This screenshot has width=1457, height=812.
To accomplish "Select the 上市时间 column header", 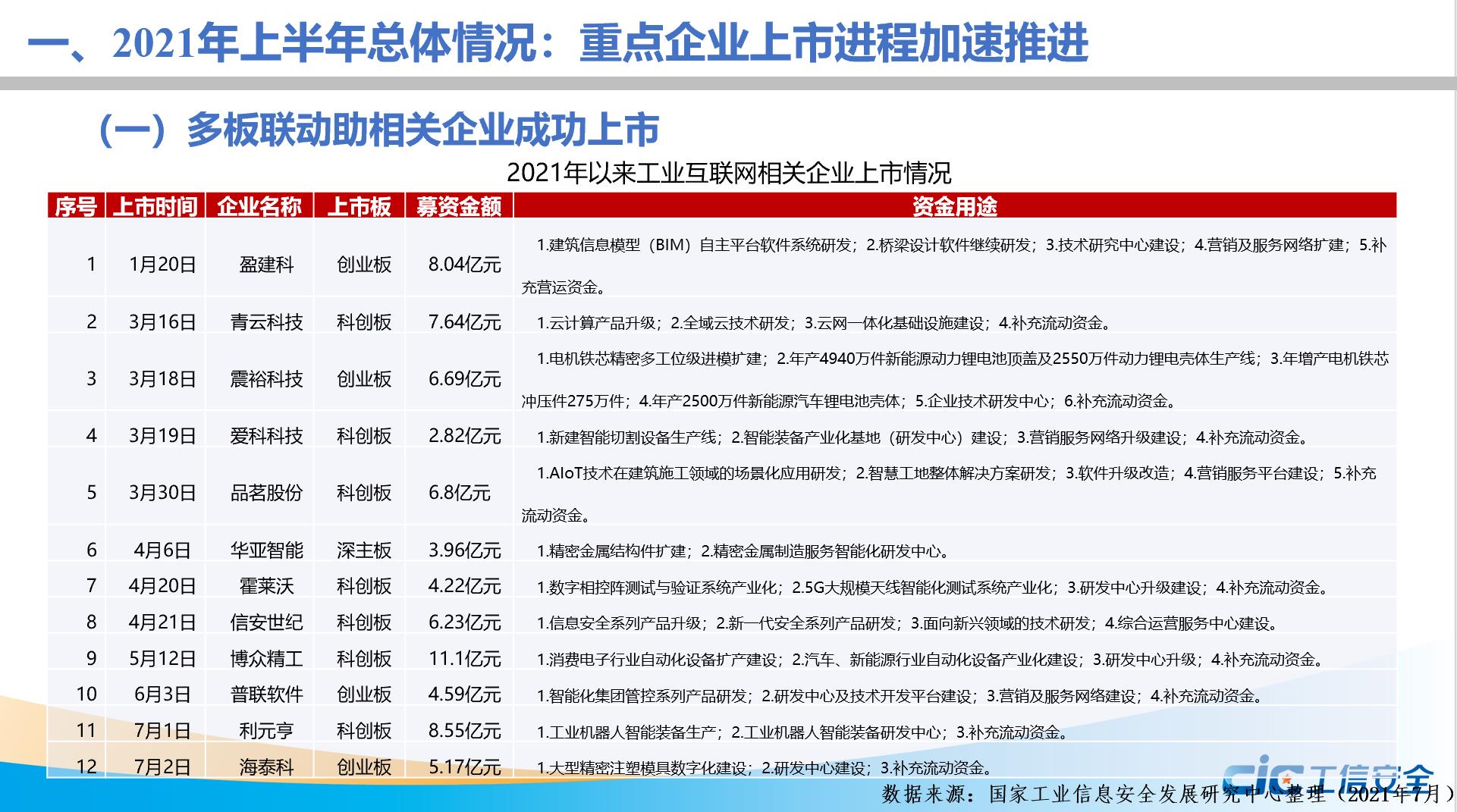I will tap(155, 206).
